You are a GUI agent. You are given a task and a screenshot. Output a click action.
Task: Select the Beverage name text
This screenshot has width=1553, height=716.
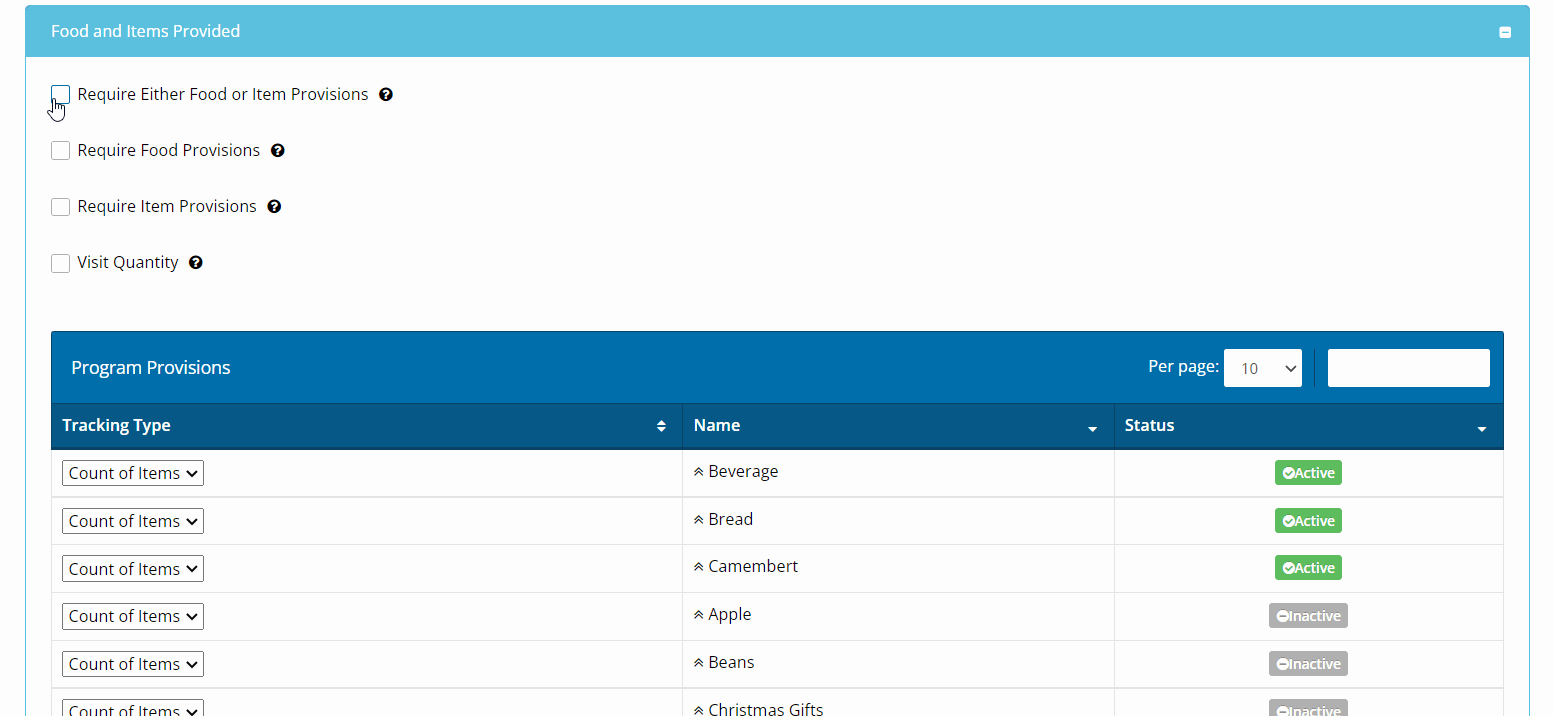pyautogui.click(x=743, y=472)
